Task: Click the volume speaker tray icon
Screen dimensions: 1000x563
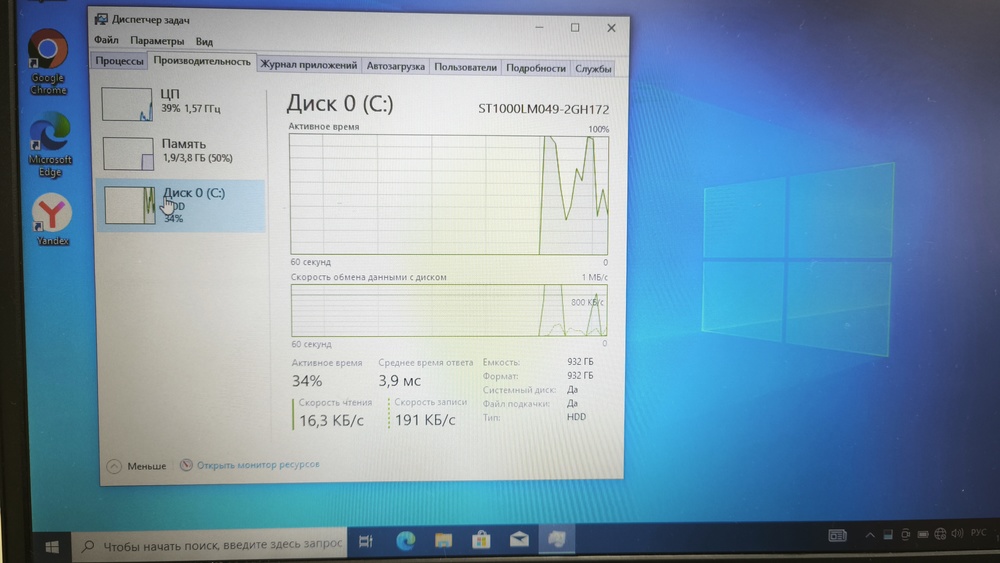Action: (957, 533)
